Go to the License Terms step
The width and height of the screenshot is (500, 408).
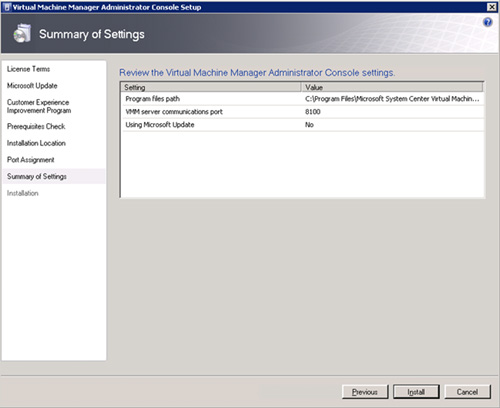[28, 69]
